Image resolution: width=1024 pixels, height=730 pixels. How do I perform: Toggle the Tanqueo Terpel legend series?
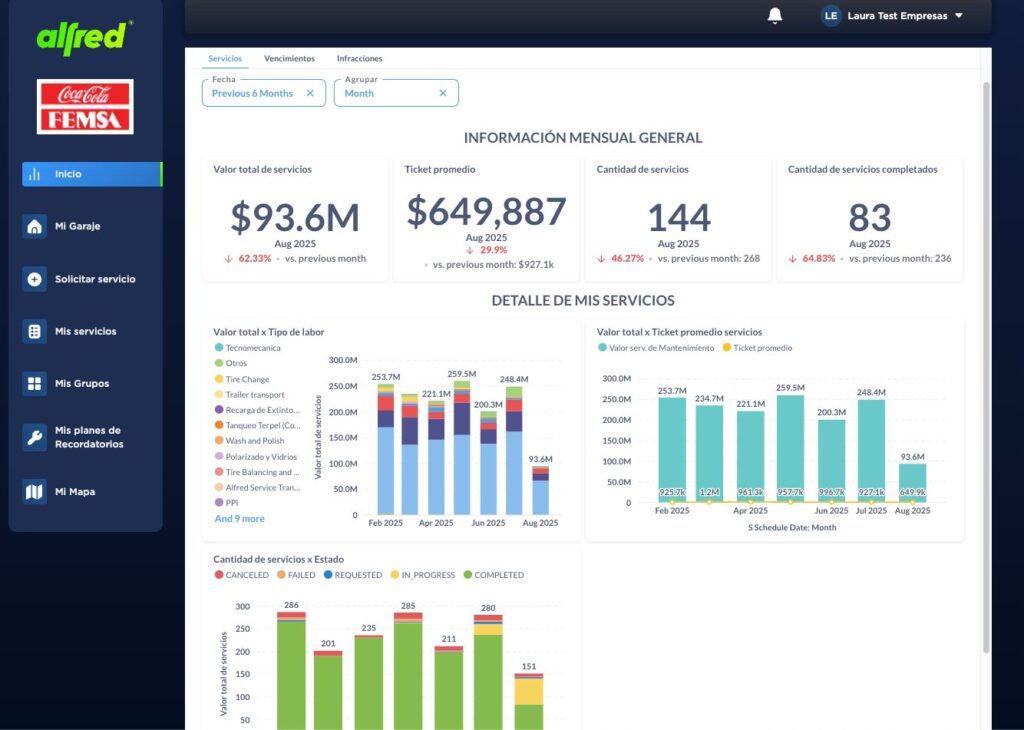(257, 425)
